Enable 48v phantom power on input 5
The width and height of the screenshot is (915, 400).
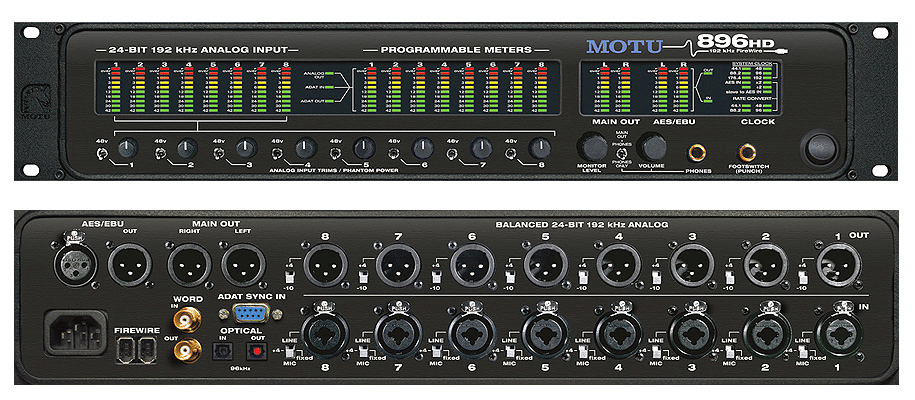pos(336,154)
